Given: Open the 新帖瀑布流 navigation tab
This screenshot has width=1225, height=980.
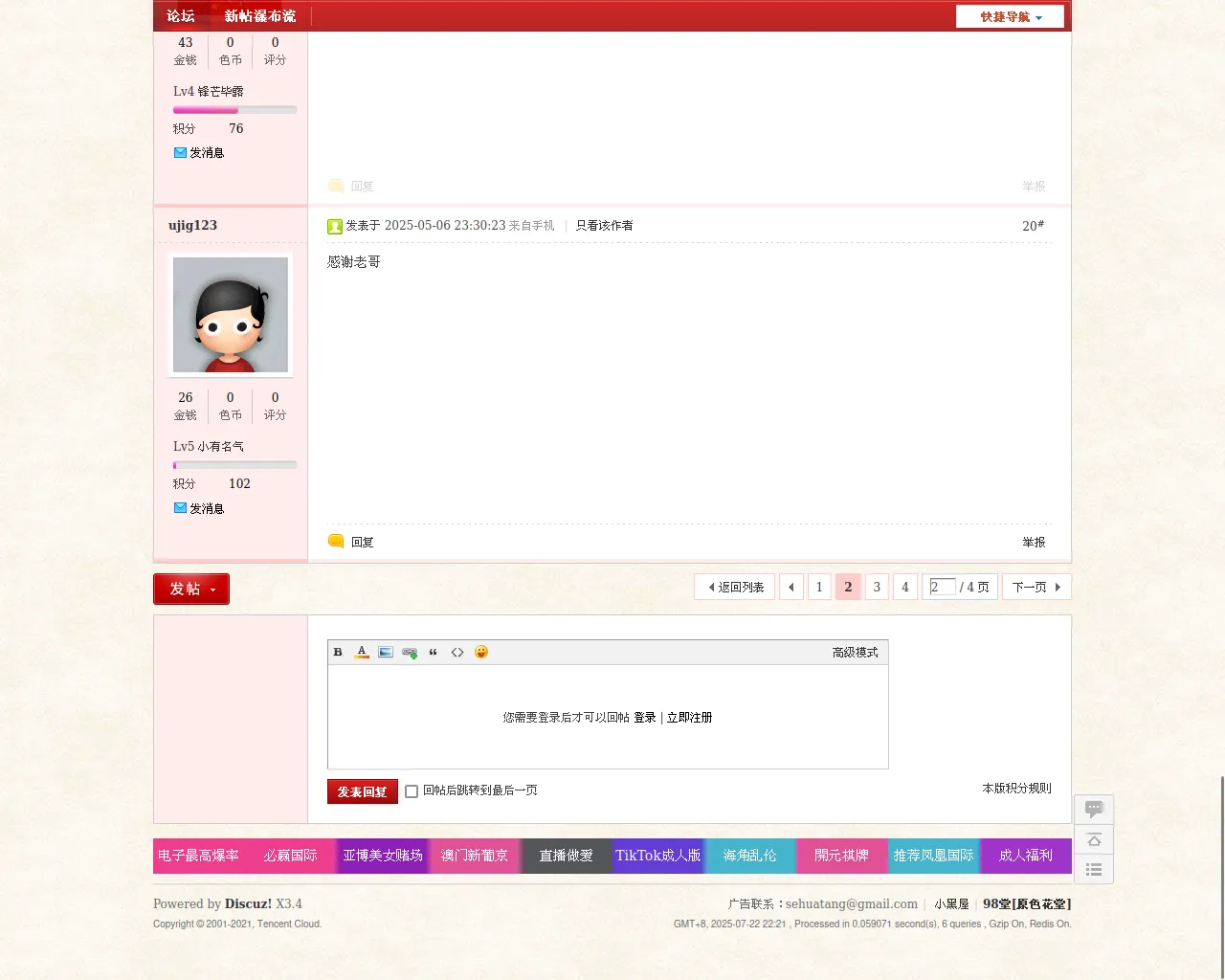Looking at the screenshot, I should tap(260, 16).
